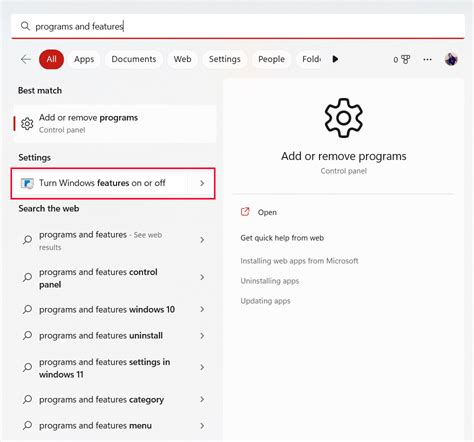
Task: Expand chevron for 'uninstall' suggestion
Action: 202,336
